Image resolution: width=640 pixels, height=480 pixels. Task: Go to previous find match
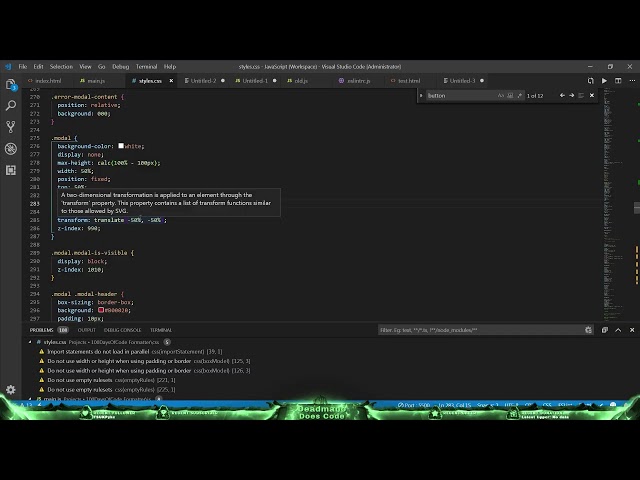click(562, 96)
